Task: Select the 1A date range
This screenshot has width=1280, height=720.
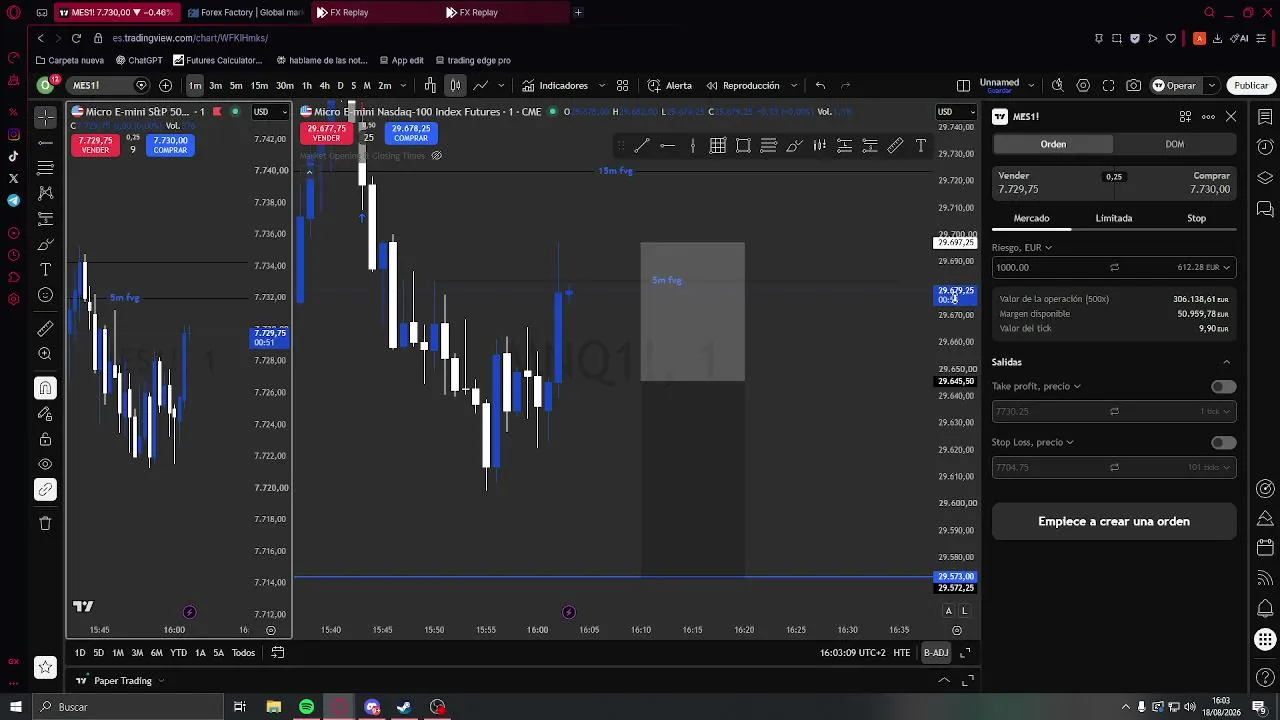Action: pos(200,653)
